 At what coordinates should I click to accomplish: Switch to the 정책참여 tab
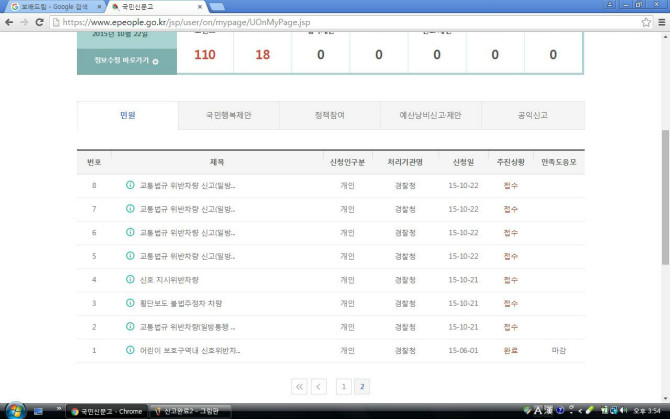[329, 115]
